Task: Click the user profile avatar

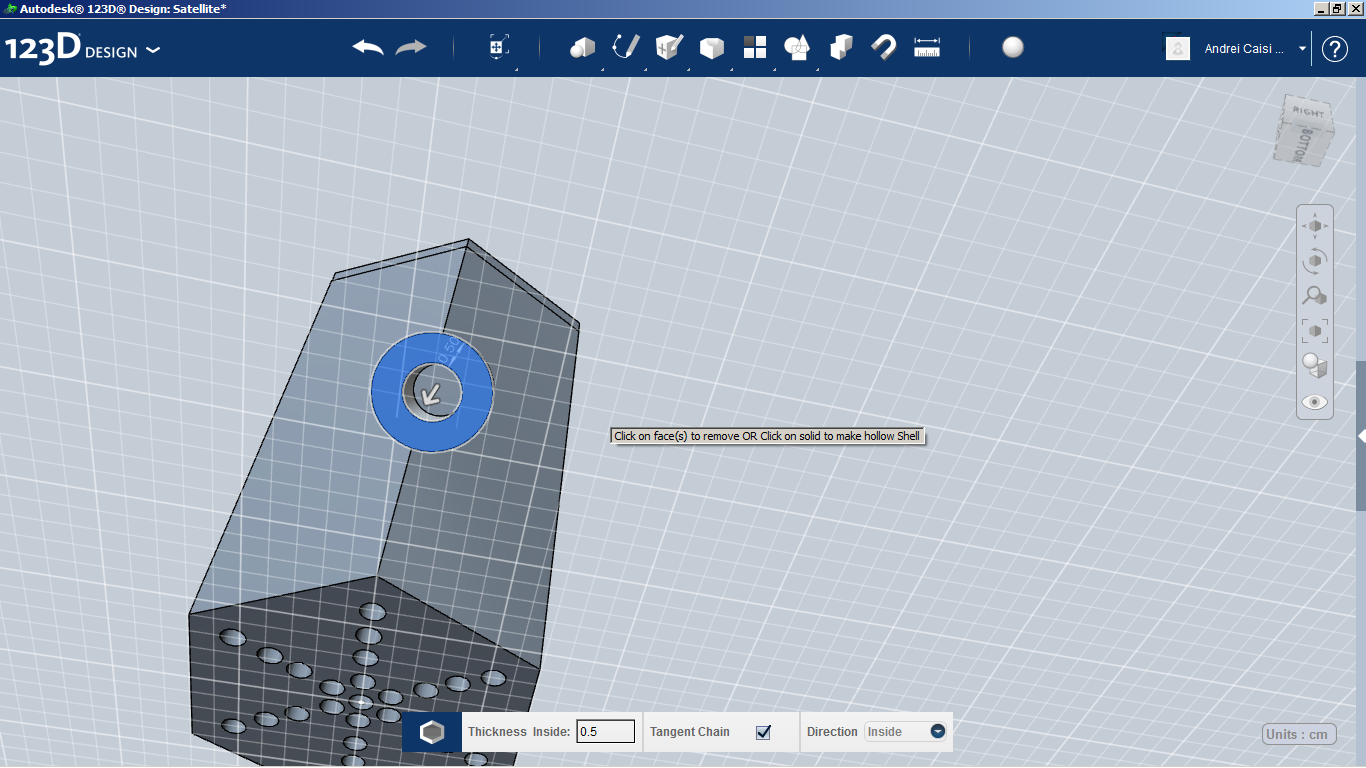Action: coord(1178,48)
